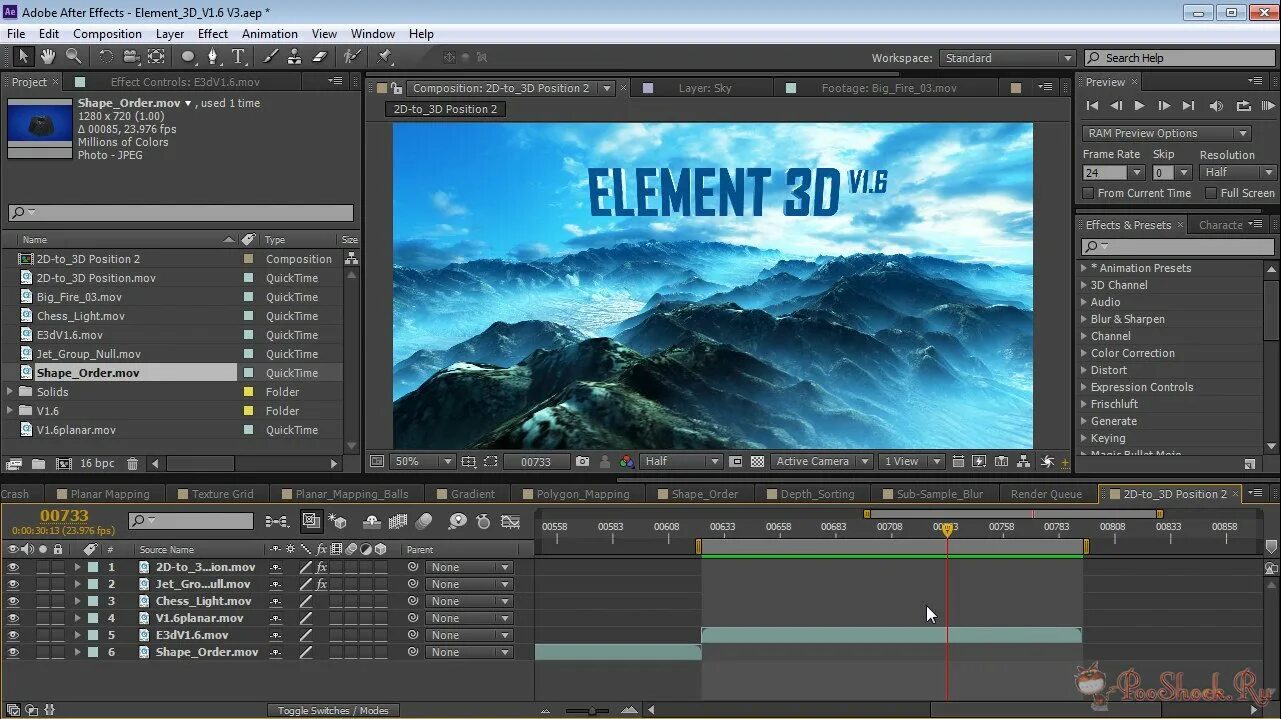Create new folder in Project panel
The image size is (1281, 719).
(x=38, y=464)
